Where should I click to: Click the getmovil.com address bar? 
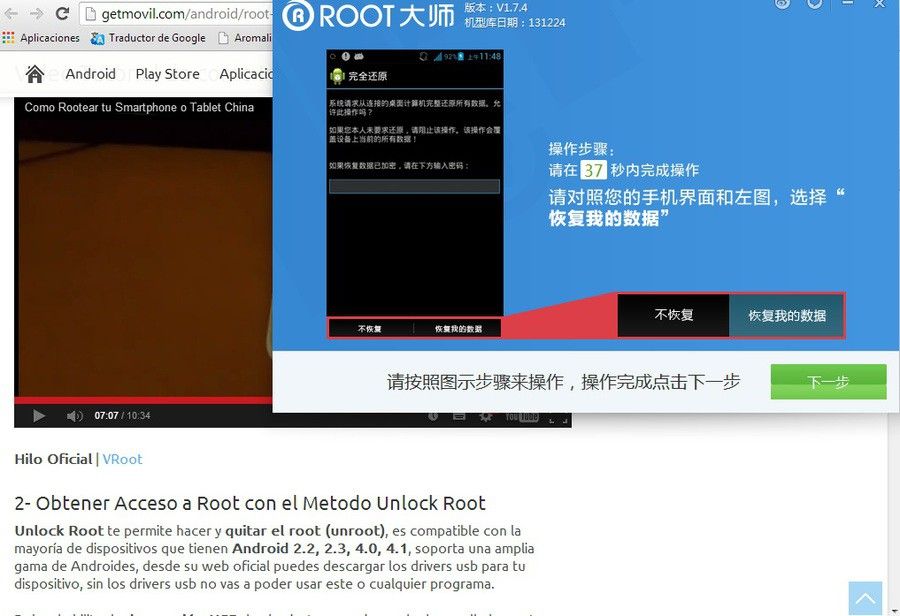coord(176,13)
